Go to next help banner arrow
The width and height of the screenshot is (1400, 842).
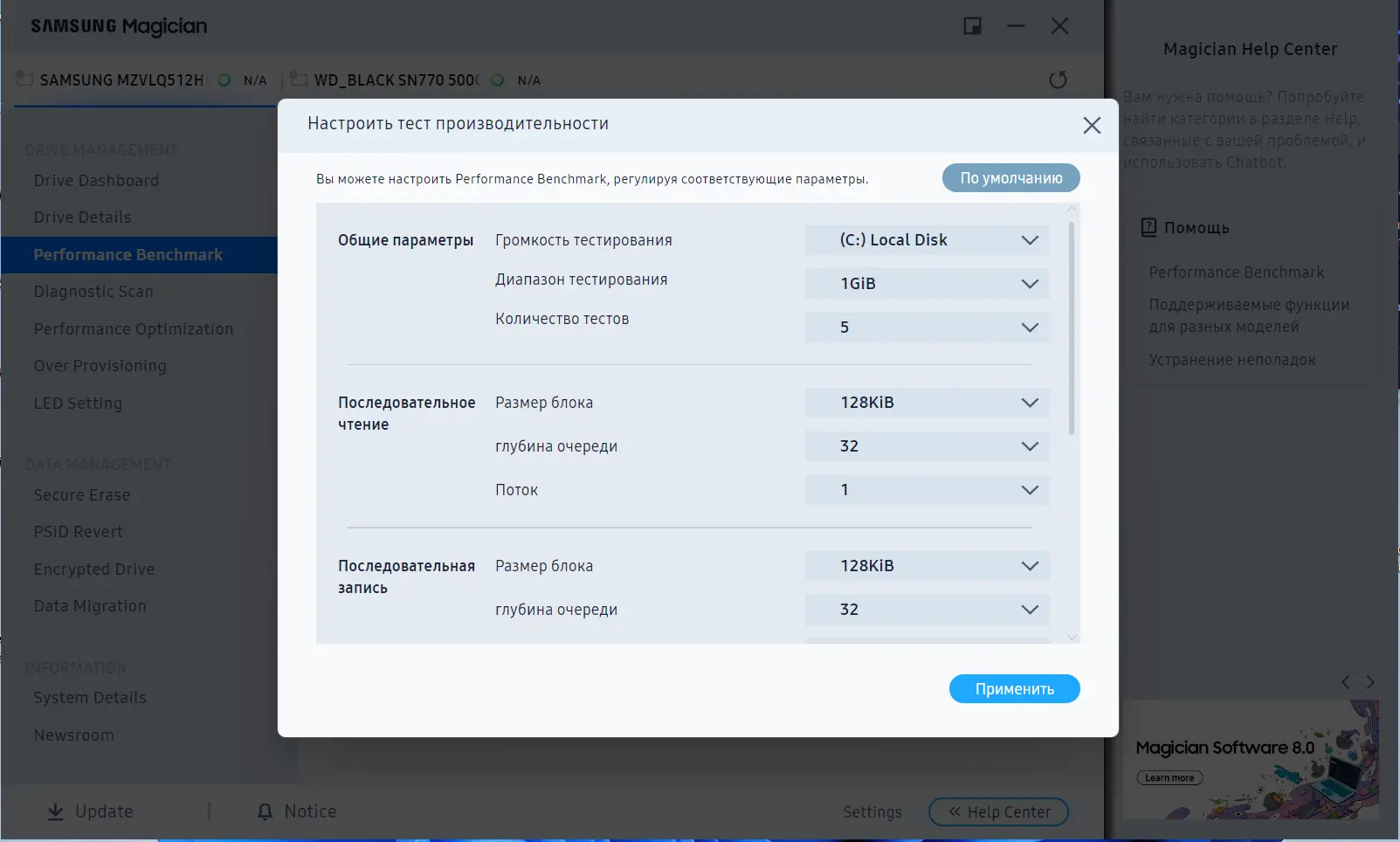pos(1370,682)
